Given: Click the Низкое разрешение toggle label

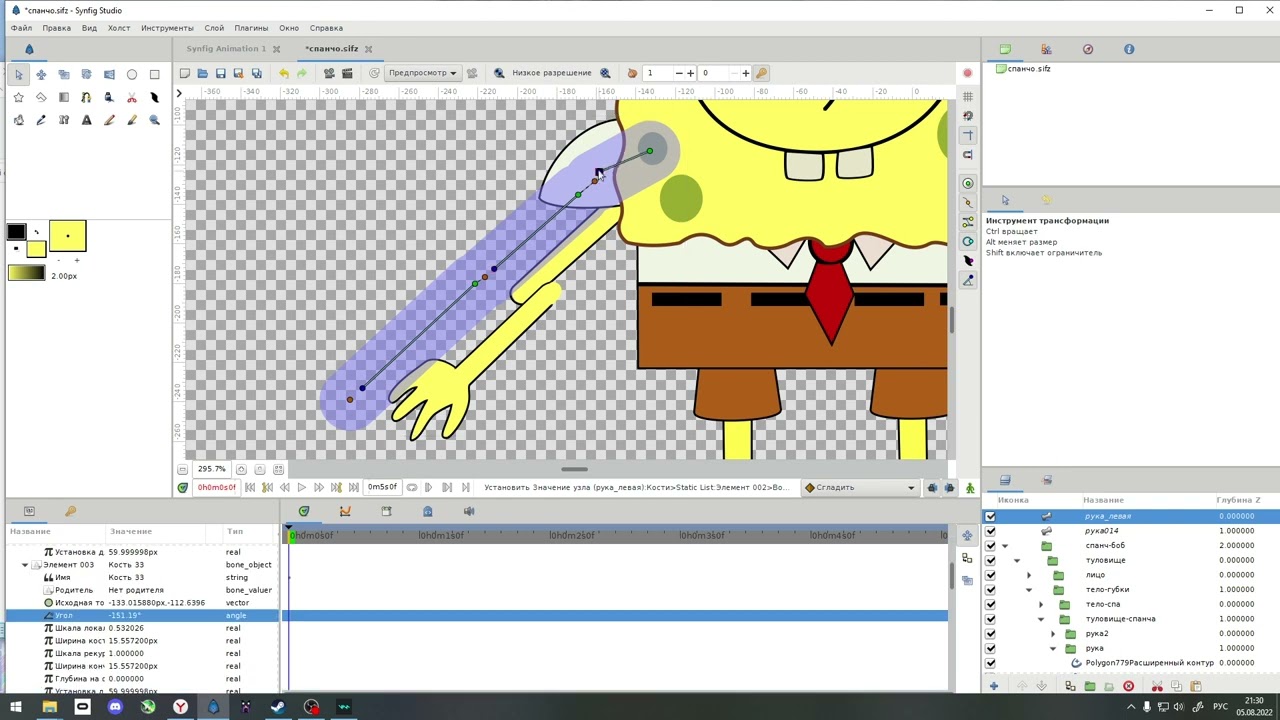Looking at the screenshot, I should coord(551,73).
